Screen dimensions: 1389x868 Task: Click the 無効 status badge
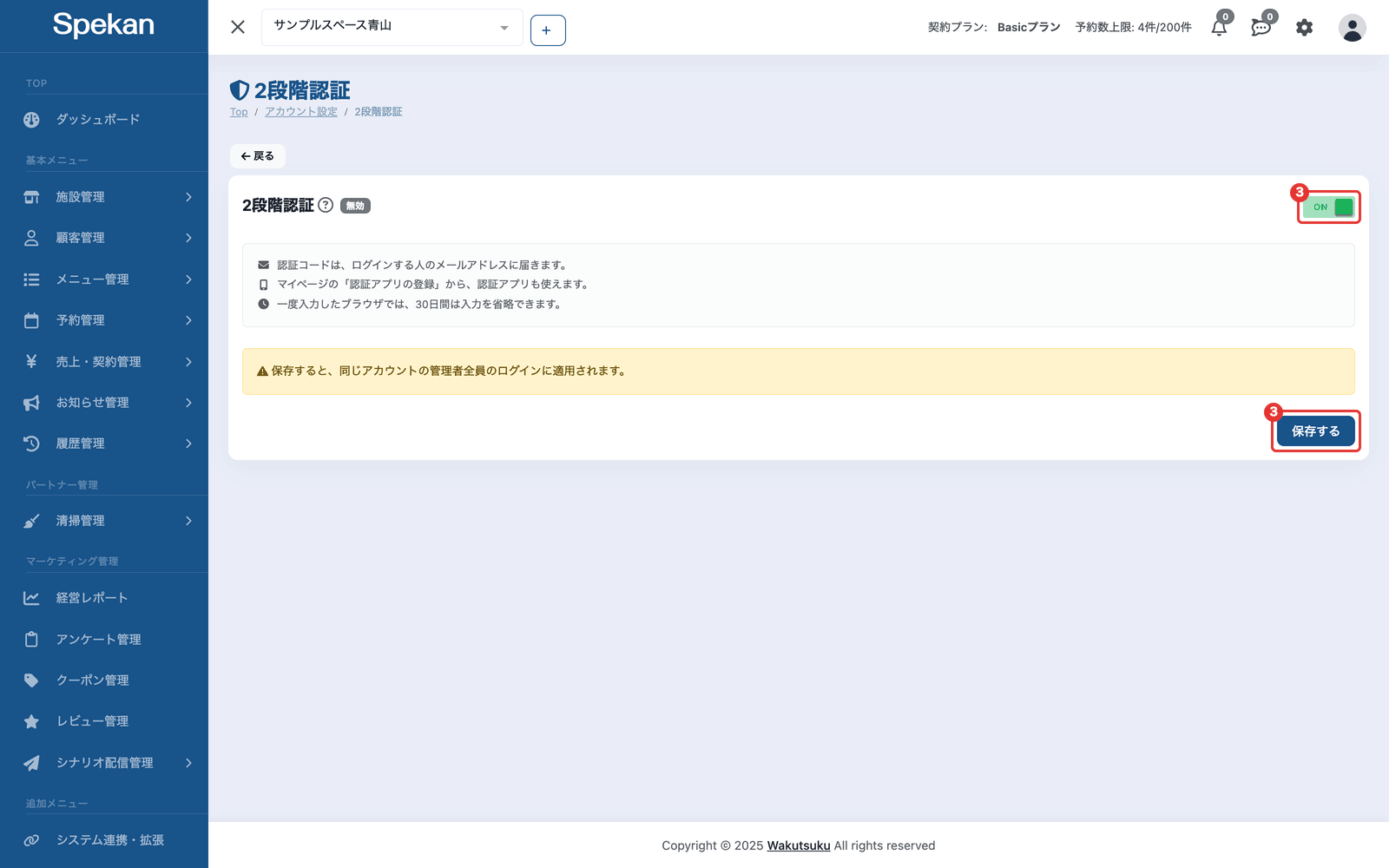(355, 206)
